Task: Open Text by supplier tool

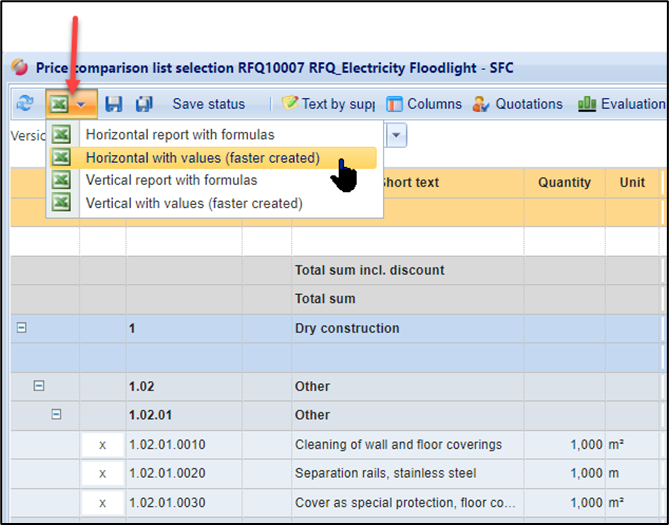Action: pos(327,104)
